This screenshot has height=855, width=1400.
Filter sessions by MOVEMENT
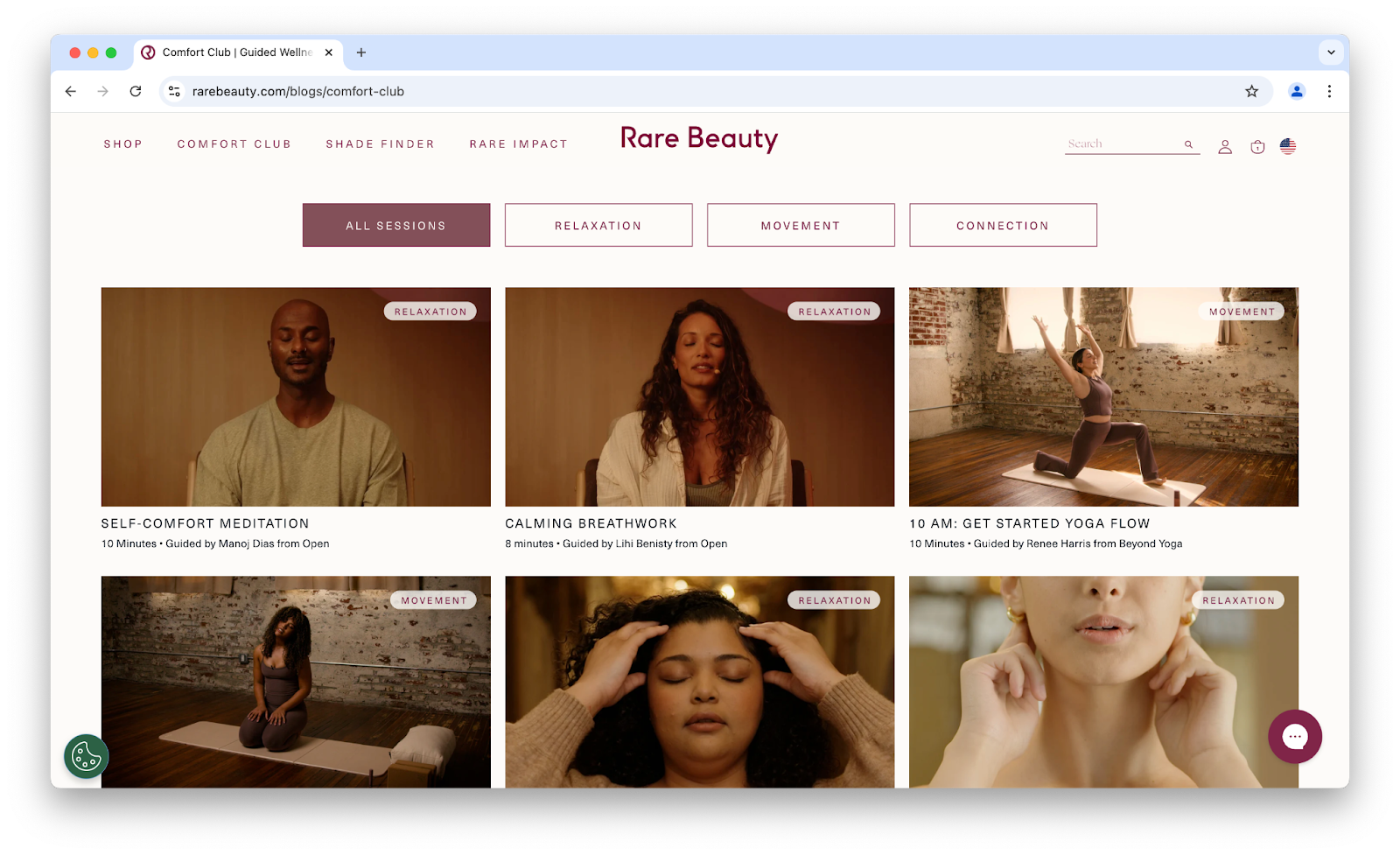pyautogui.click(x=801, y=225)
